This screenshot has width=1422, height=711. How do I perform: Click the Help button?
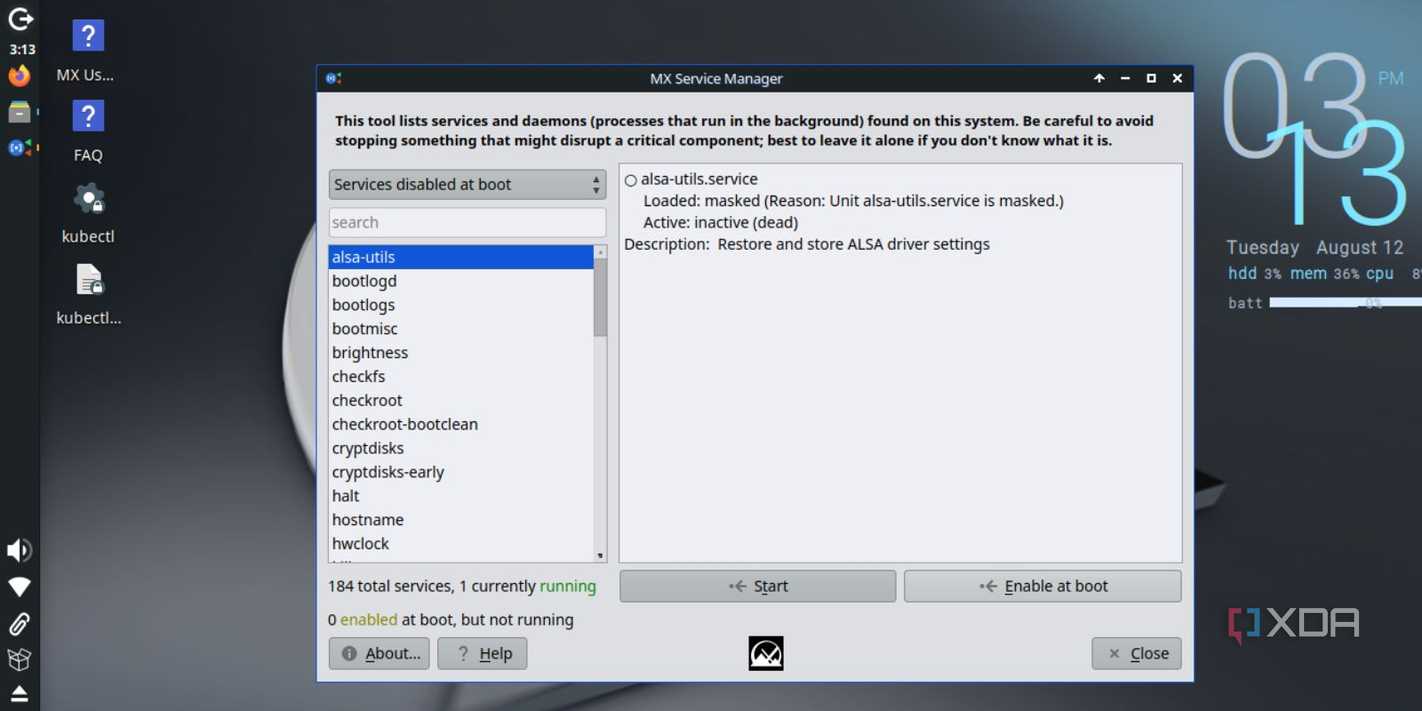point(482,653)
